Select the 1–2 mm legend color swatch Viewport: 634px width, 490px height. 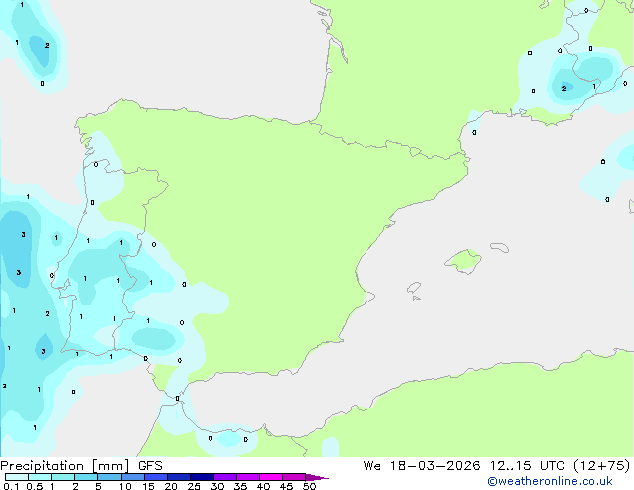pyautogui.click(x=63, y=477)
